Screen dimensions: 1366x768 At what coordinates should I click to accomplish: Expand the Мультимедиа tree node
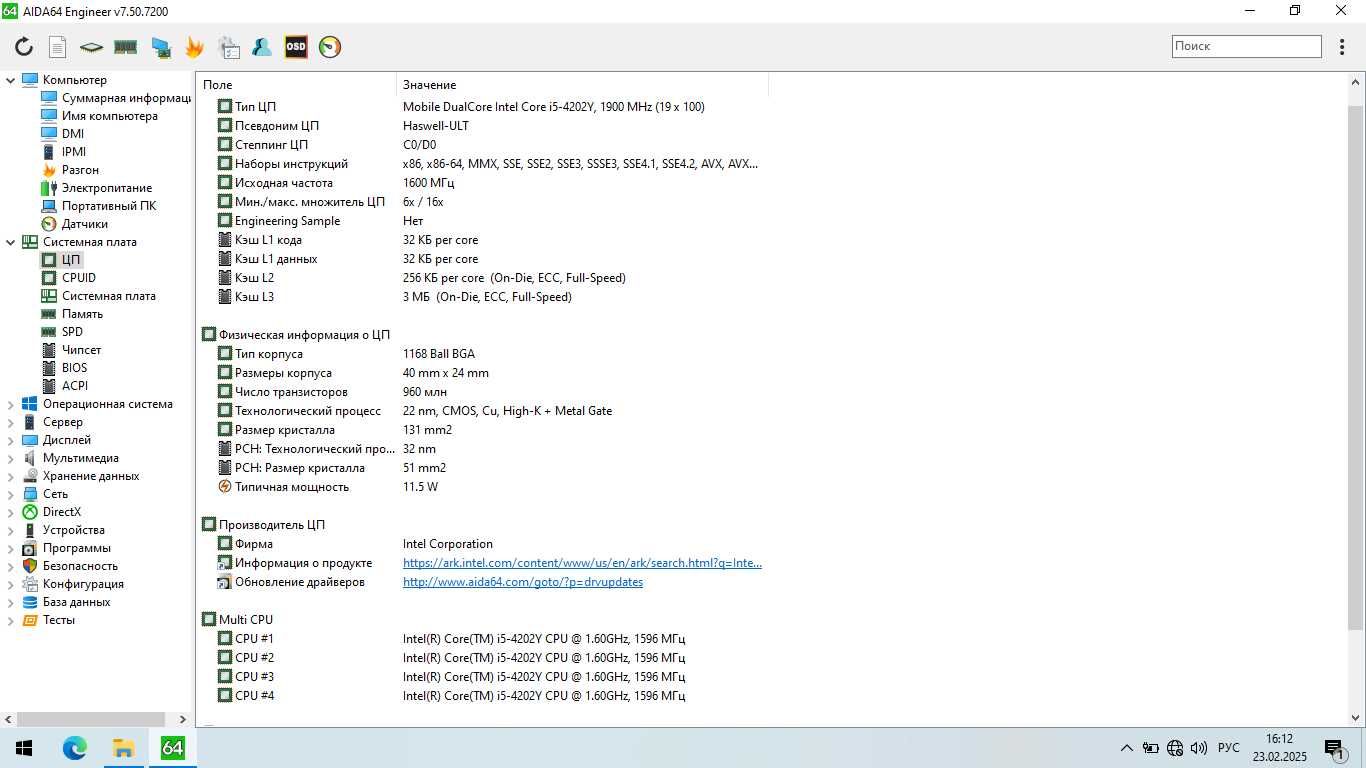pos(11,458)
